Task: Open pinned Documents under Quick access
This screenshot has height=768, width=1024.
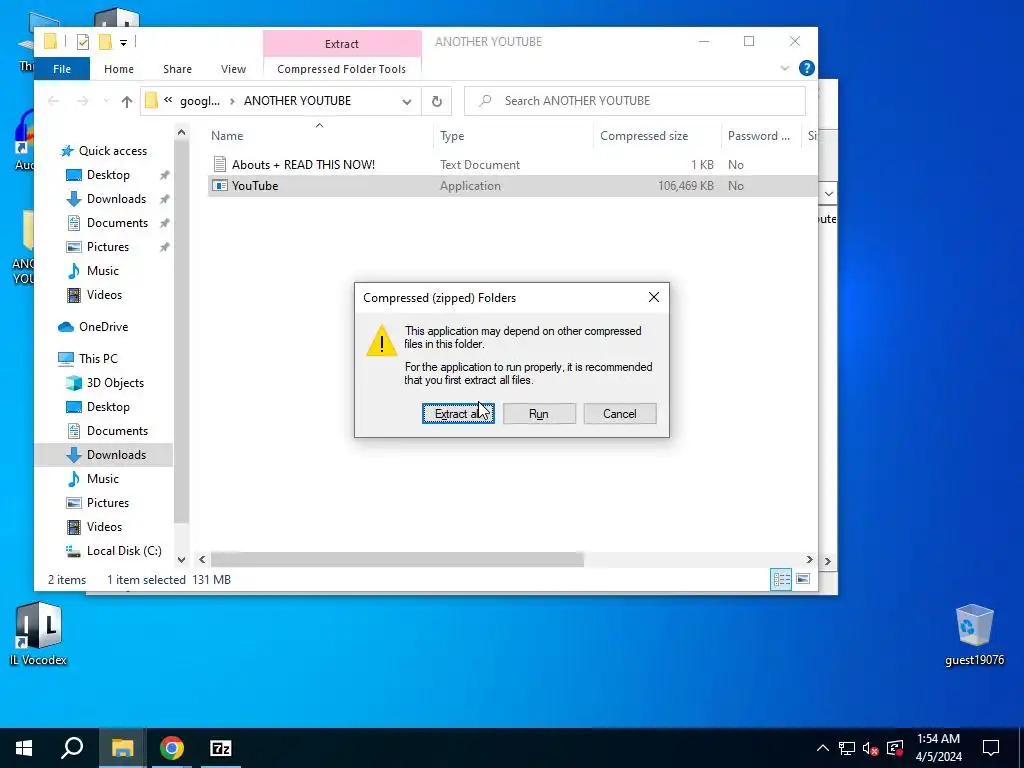Action: pos(117,223)
